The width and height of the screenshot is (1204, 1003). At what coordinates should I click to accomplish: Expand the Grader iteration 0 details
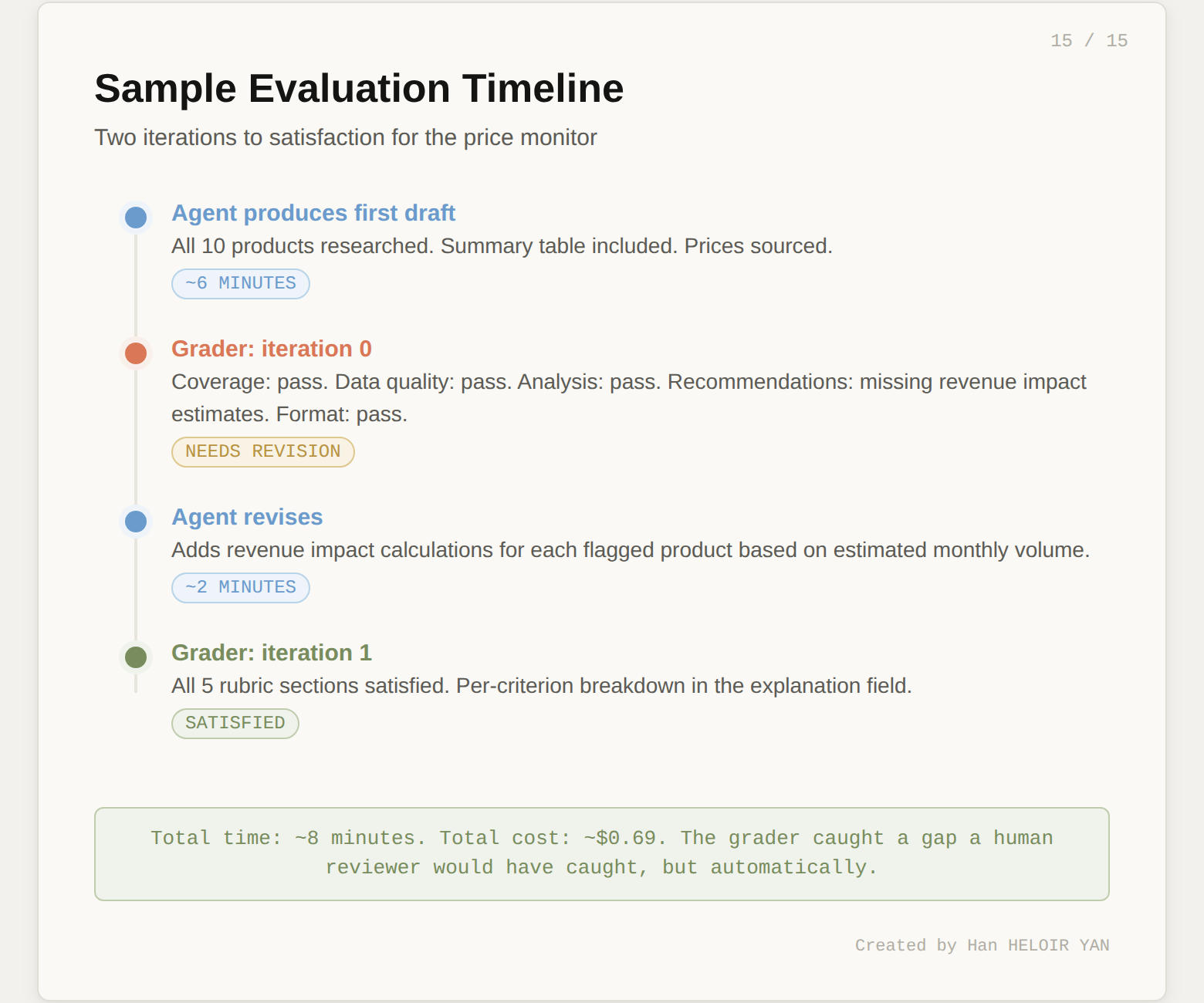coord(272,349)
